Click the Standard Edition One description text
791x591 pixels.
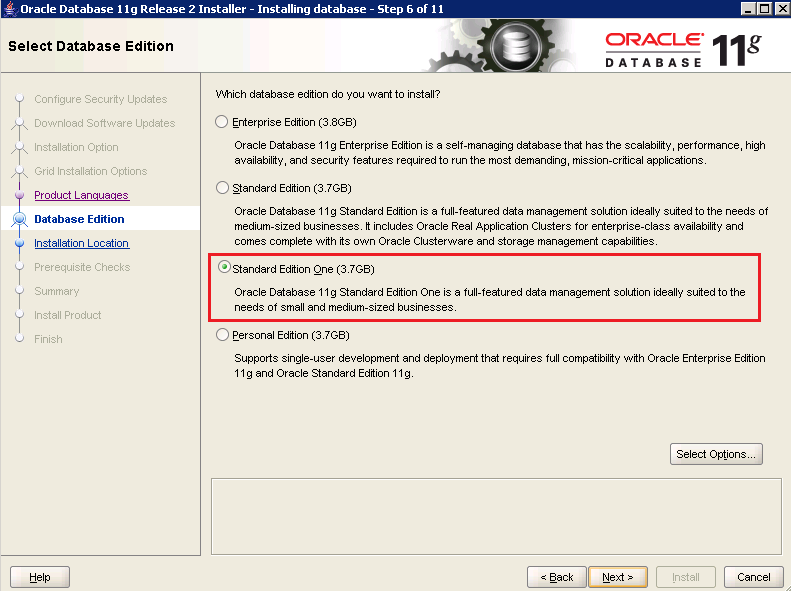489,300
